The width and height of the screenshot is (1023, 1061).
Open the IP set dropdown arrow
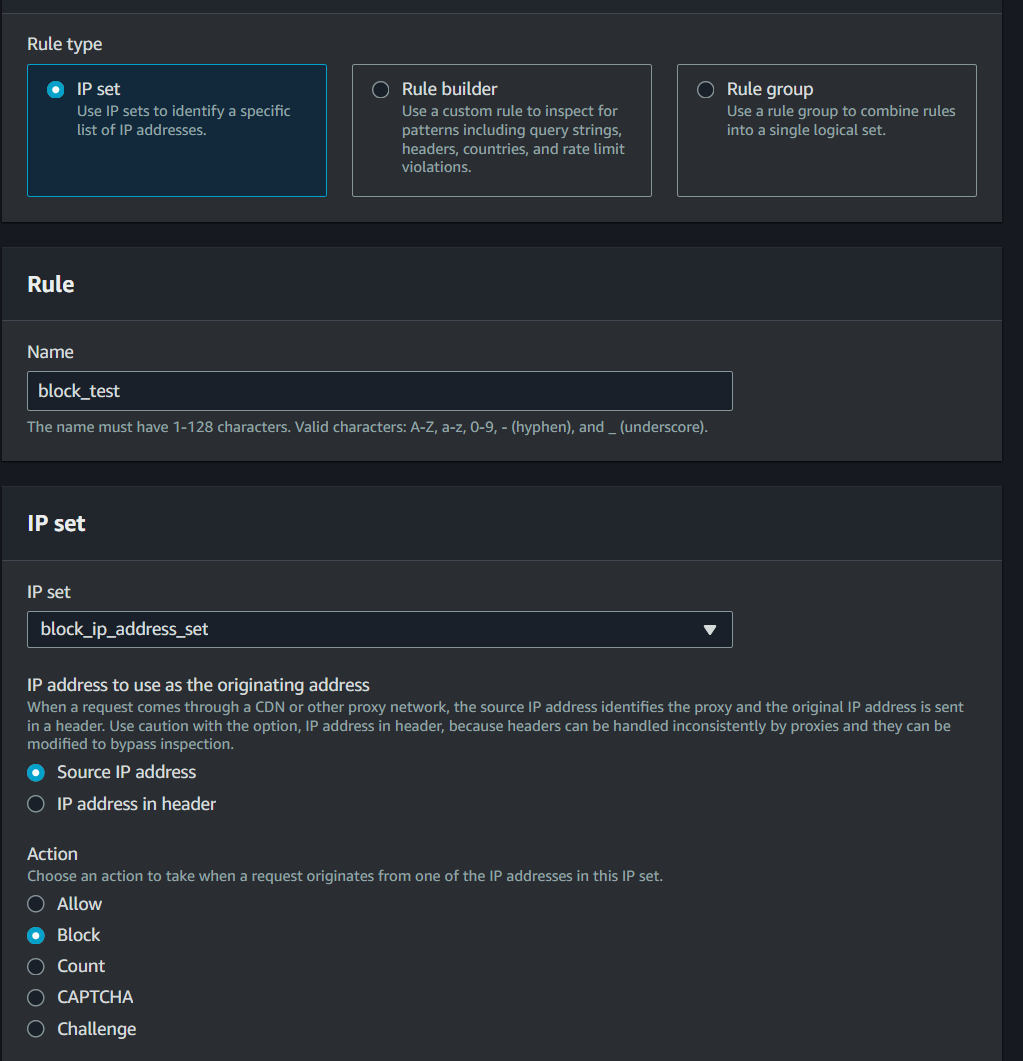[x=710, y=629]
